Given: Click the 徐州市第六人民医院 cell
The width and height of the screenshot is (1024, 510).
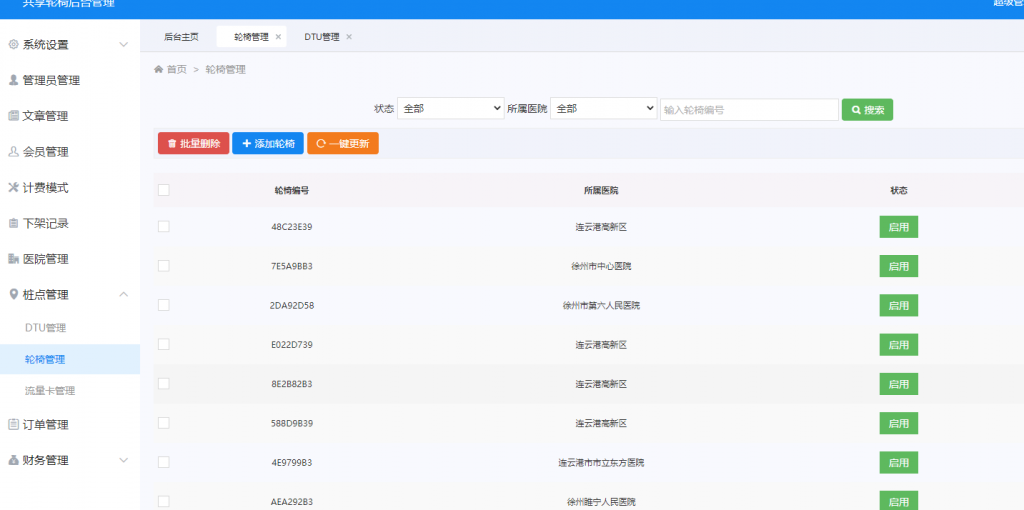Looking at the screenshot, I should 601,305.
